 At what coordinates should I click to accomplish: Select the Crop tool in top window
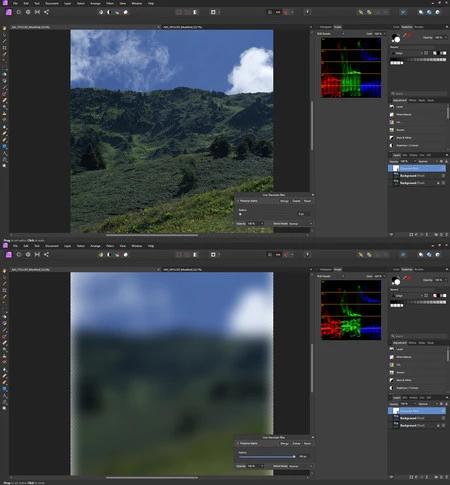coord(4,48)
